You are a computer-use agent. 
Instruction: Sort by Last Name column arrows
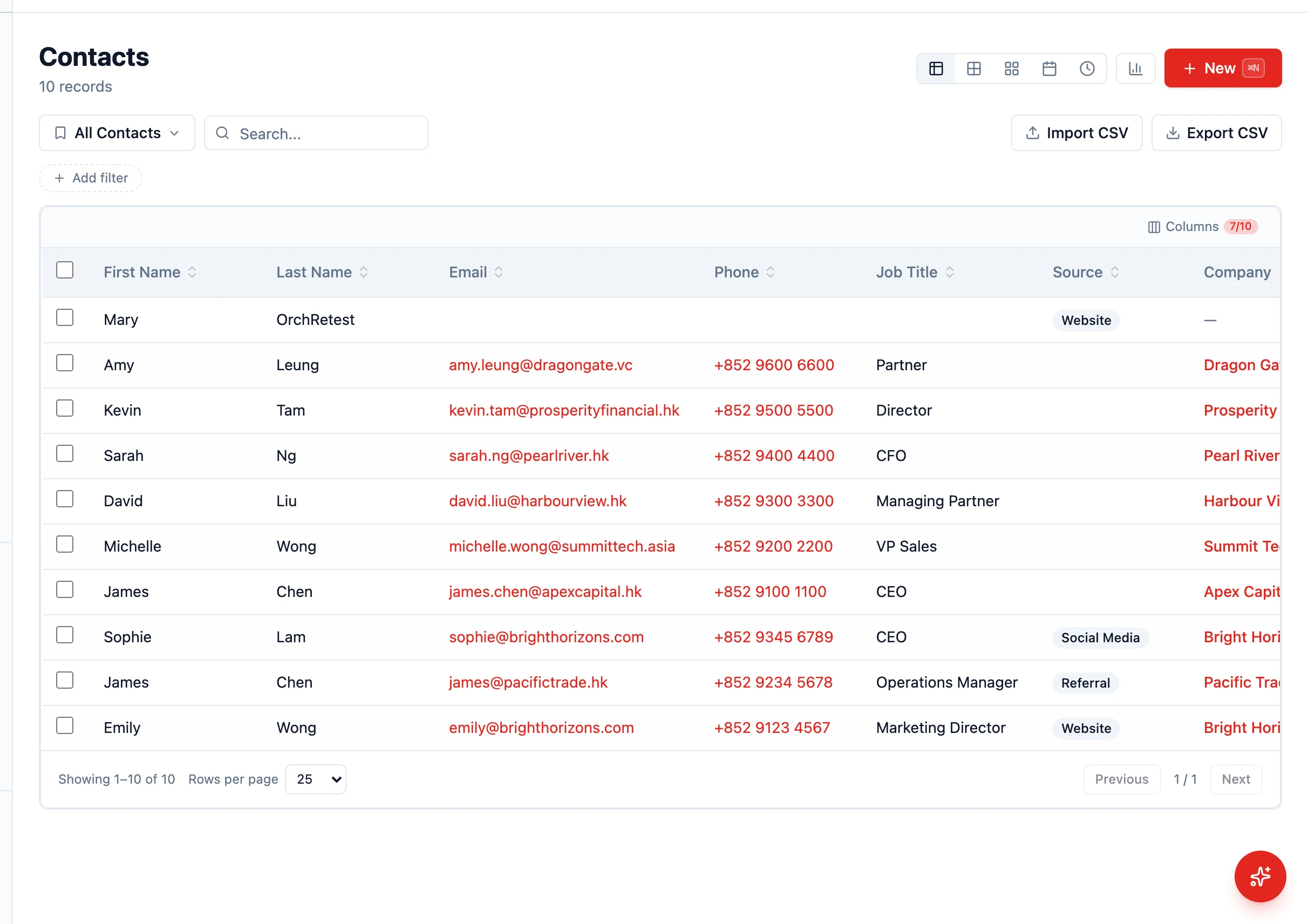point(364,273)
